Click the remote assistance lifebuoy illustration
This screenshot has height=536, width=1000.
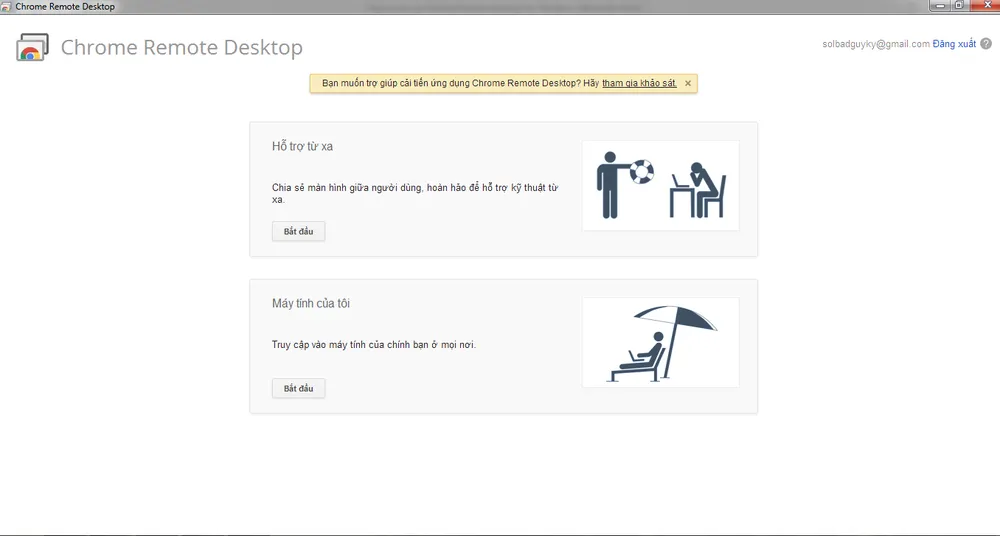661,186
